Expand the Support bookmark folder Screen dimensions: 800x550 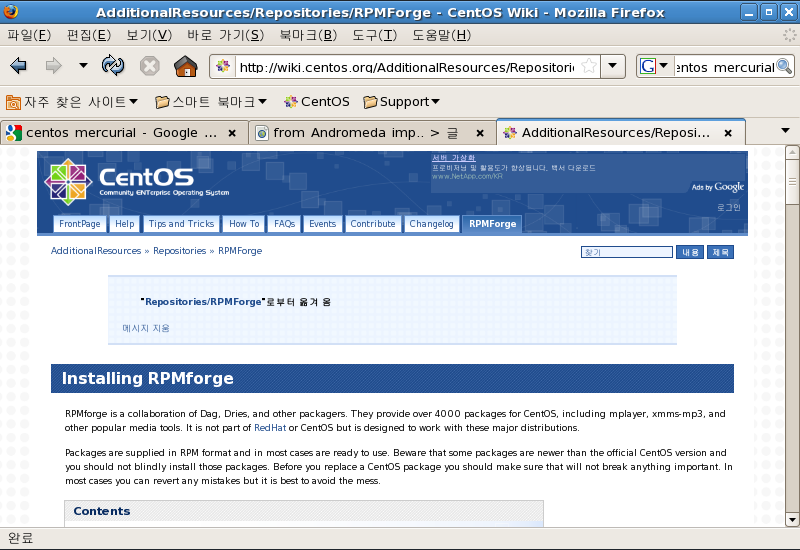[x=402, y=102]
